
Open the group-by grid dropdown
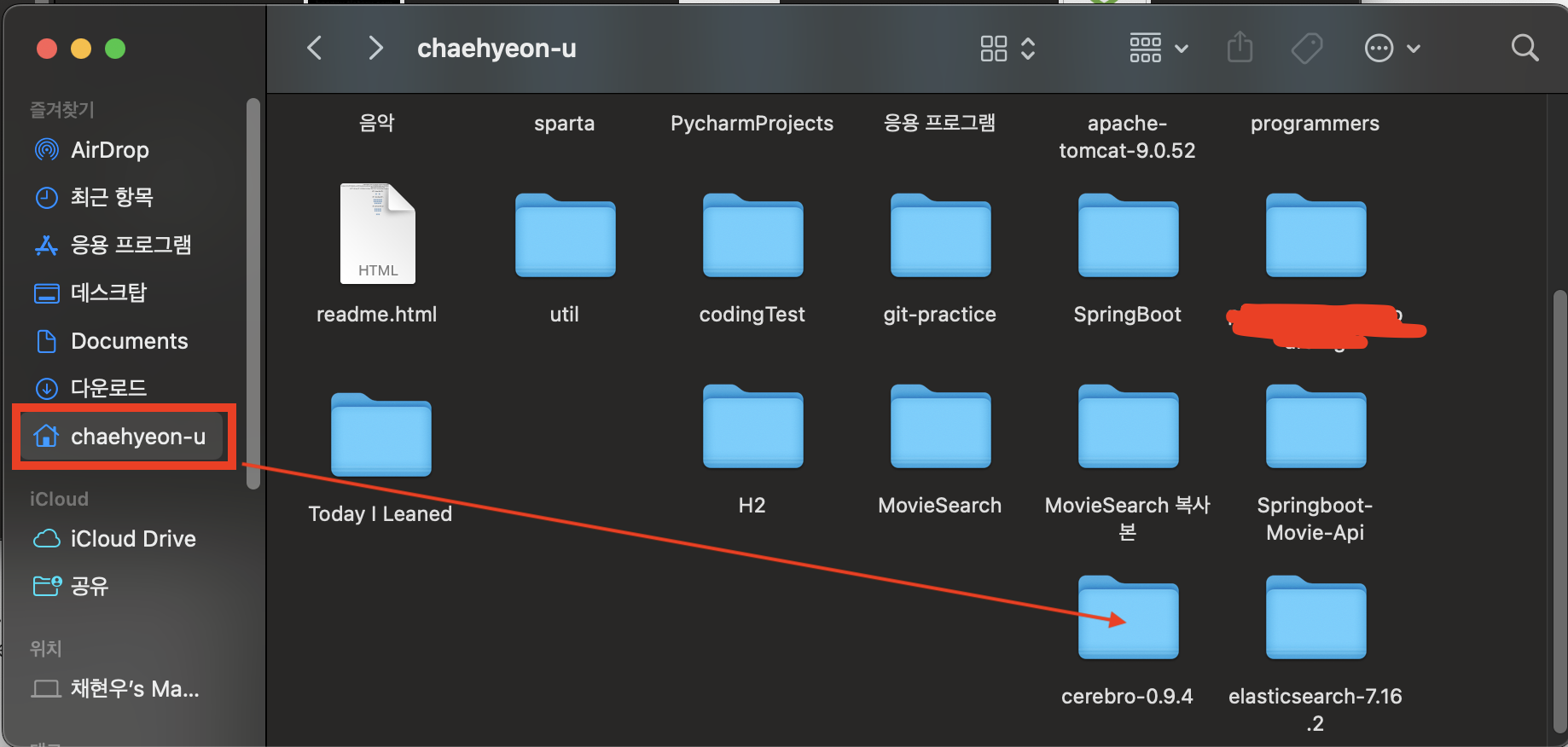coord(1159,49)
